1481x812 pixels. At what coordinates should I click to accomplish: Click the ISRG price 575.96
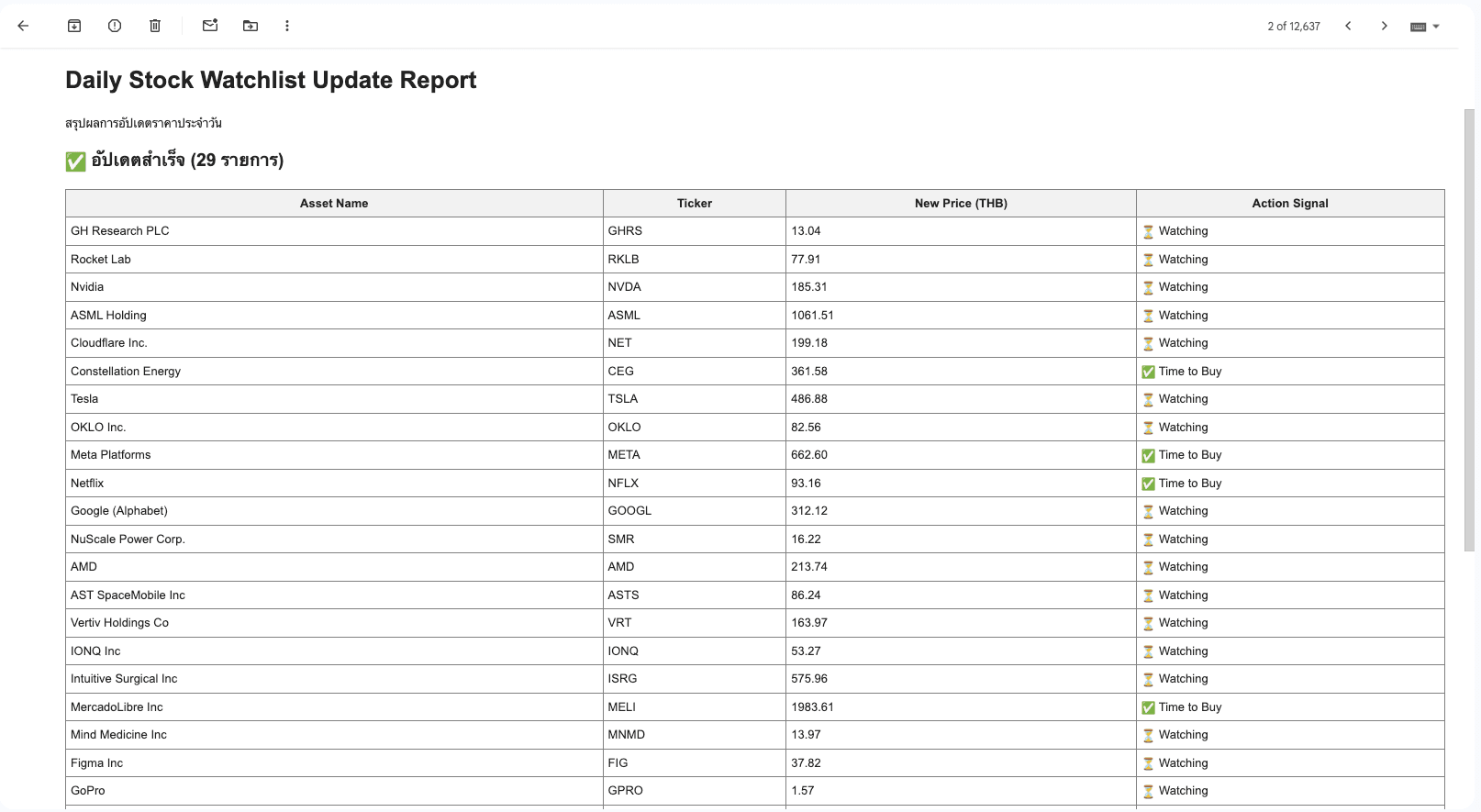961,679
